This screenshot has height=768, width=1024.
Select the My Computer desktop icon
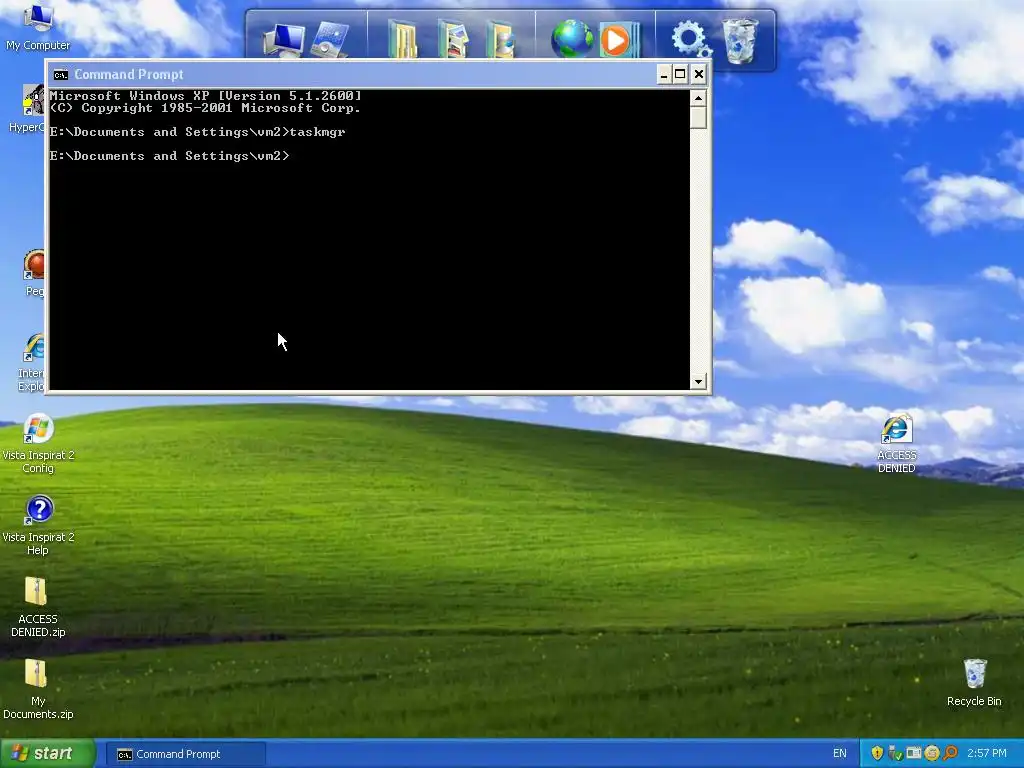tap(38, 27)
